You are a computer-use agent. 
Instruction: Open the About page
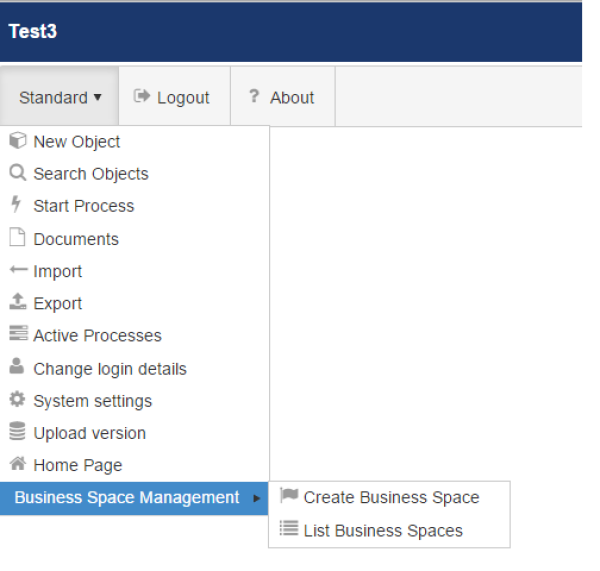282,97
